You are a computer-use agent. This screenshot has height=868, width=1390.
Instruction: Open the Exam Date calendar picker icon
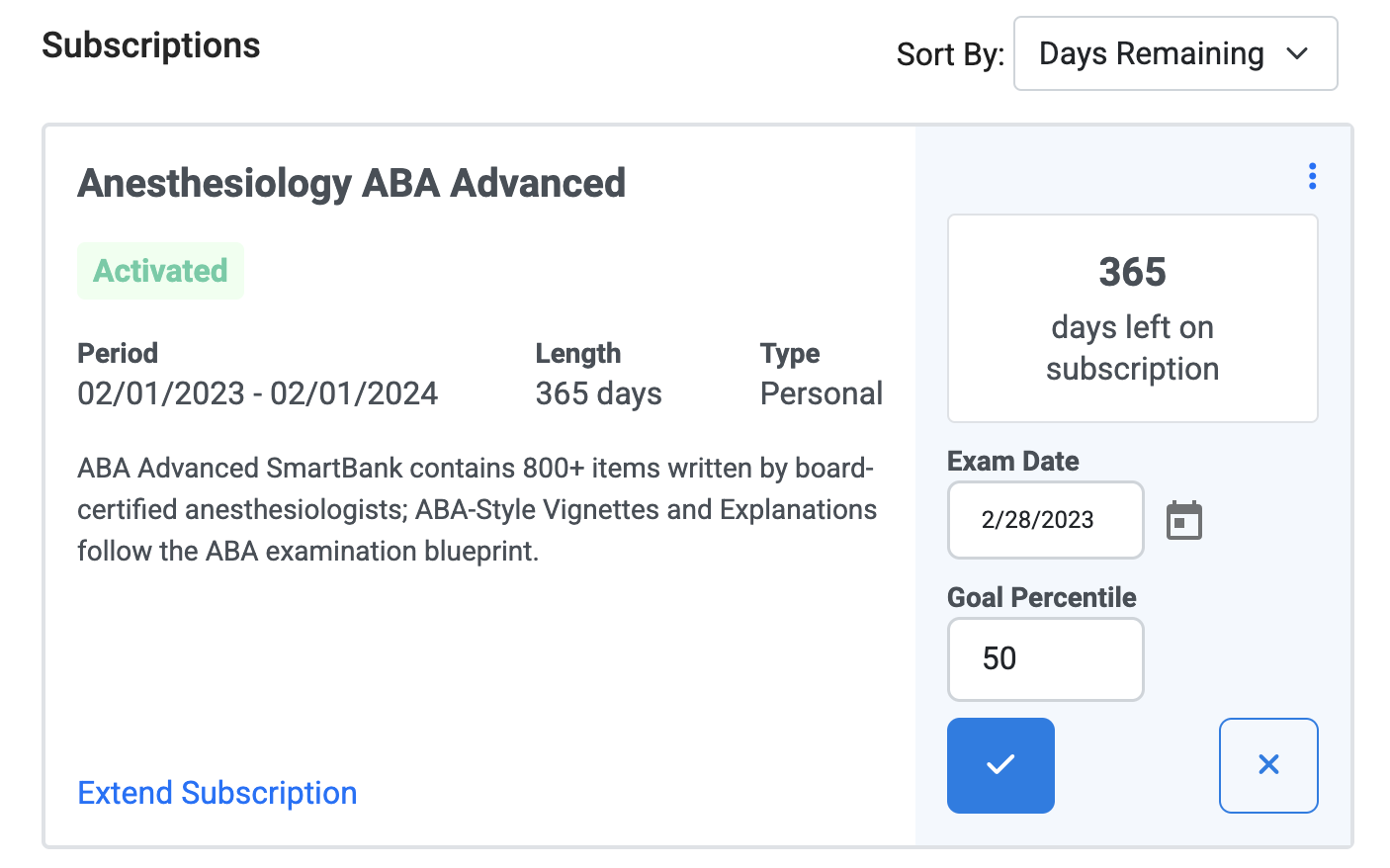point(1183,520)
